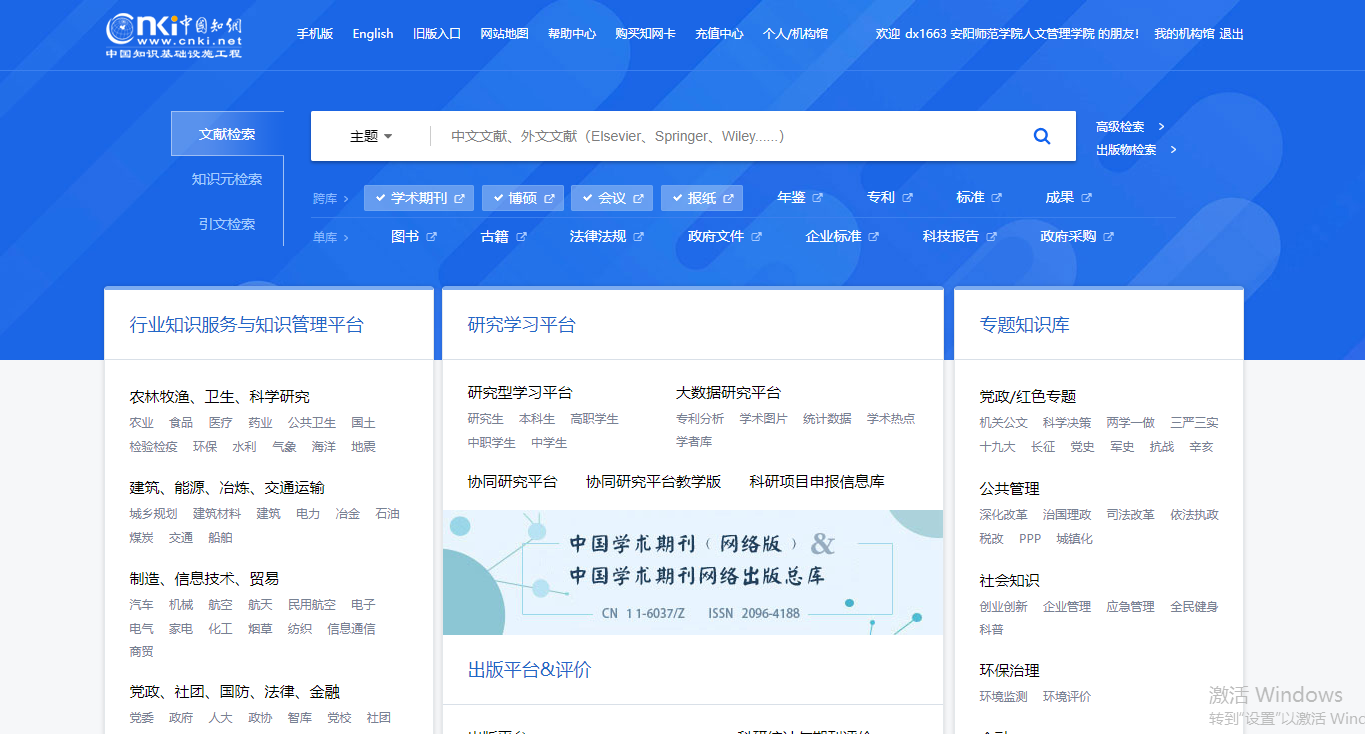Open 旧版入口 in top navigation
This screenshot has height=734, width=1365.
click(437, 34)
